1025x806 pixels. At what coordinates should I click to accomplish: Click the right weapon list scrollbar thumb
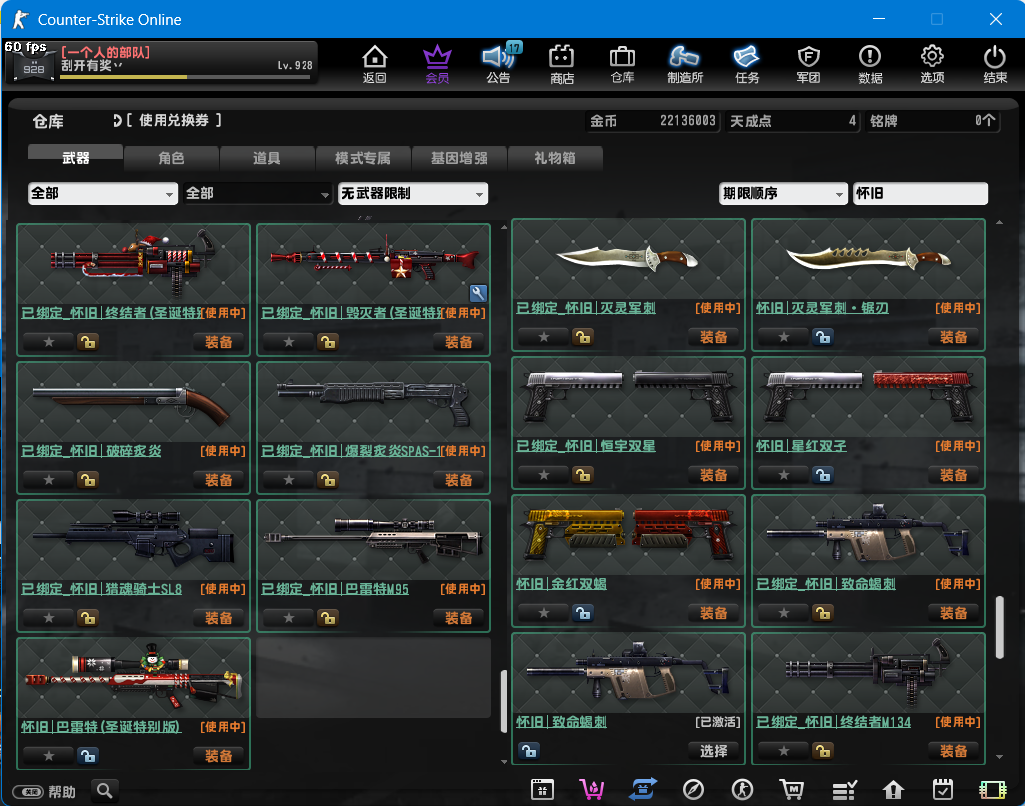[1000, 628]
